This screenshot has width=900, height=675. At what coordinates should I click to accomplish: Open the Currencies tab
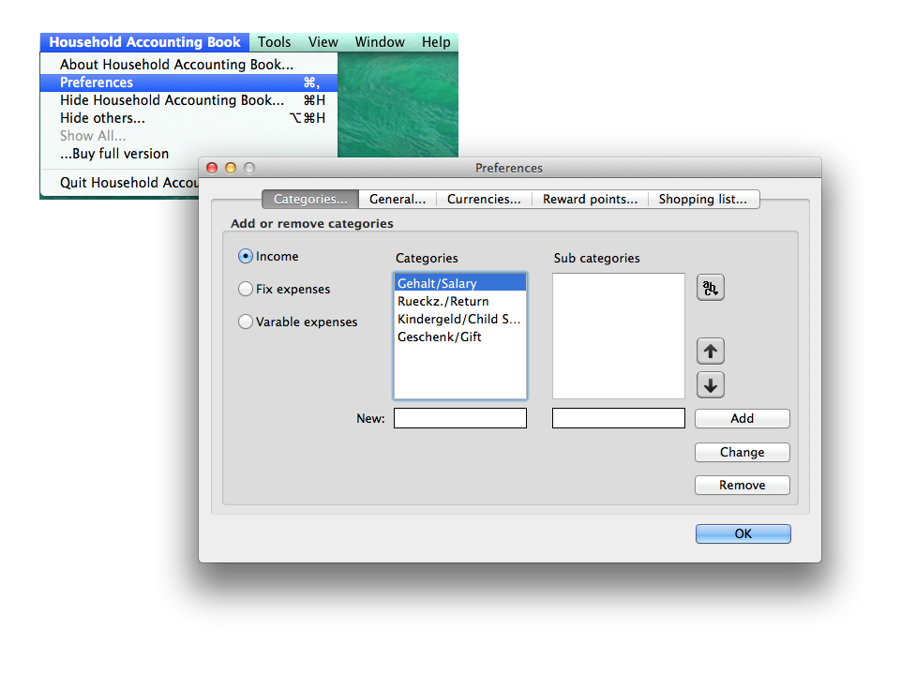tap(483, 199)
